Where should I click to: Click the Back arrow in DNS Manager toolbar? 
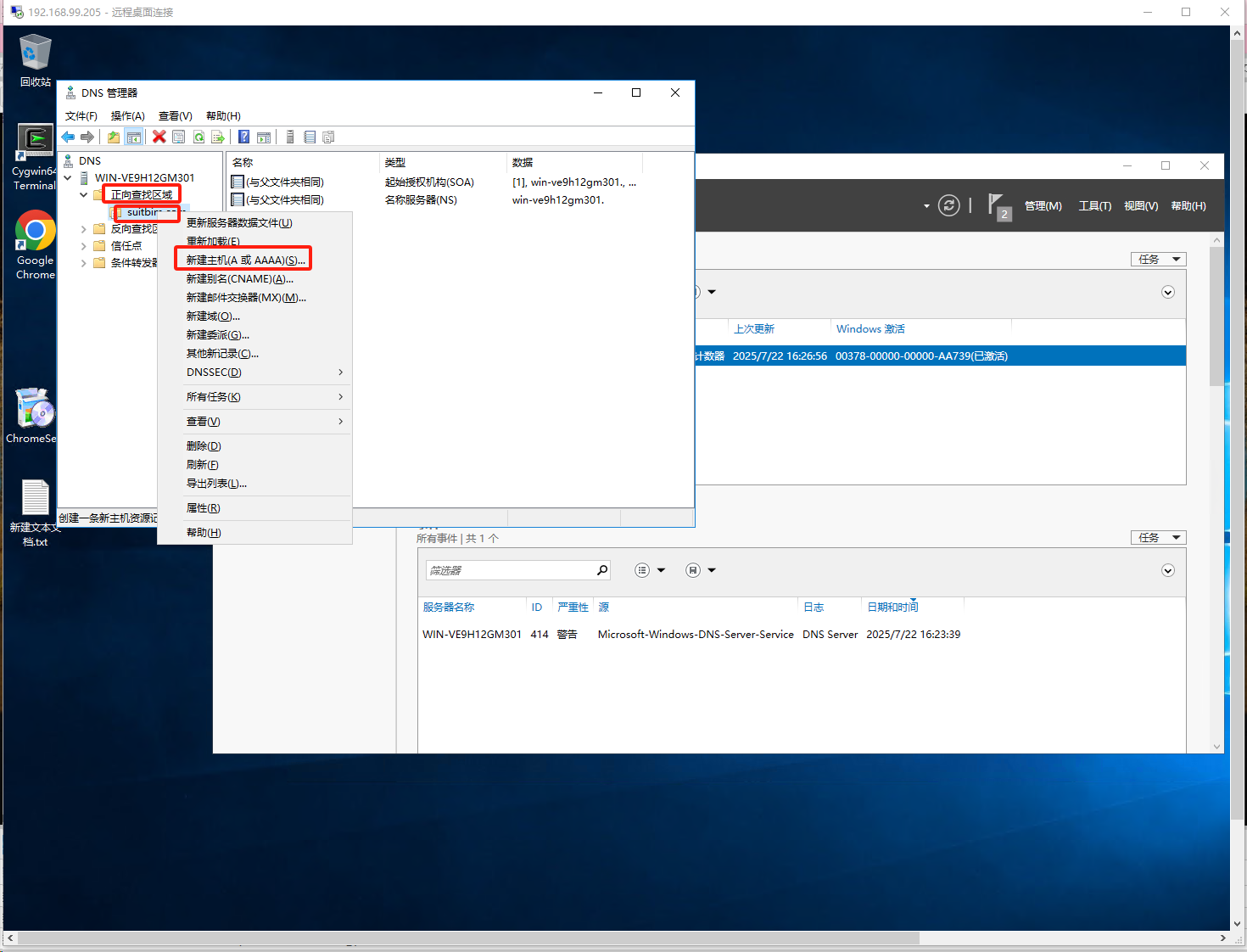(68, 137)
